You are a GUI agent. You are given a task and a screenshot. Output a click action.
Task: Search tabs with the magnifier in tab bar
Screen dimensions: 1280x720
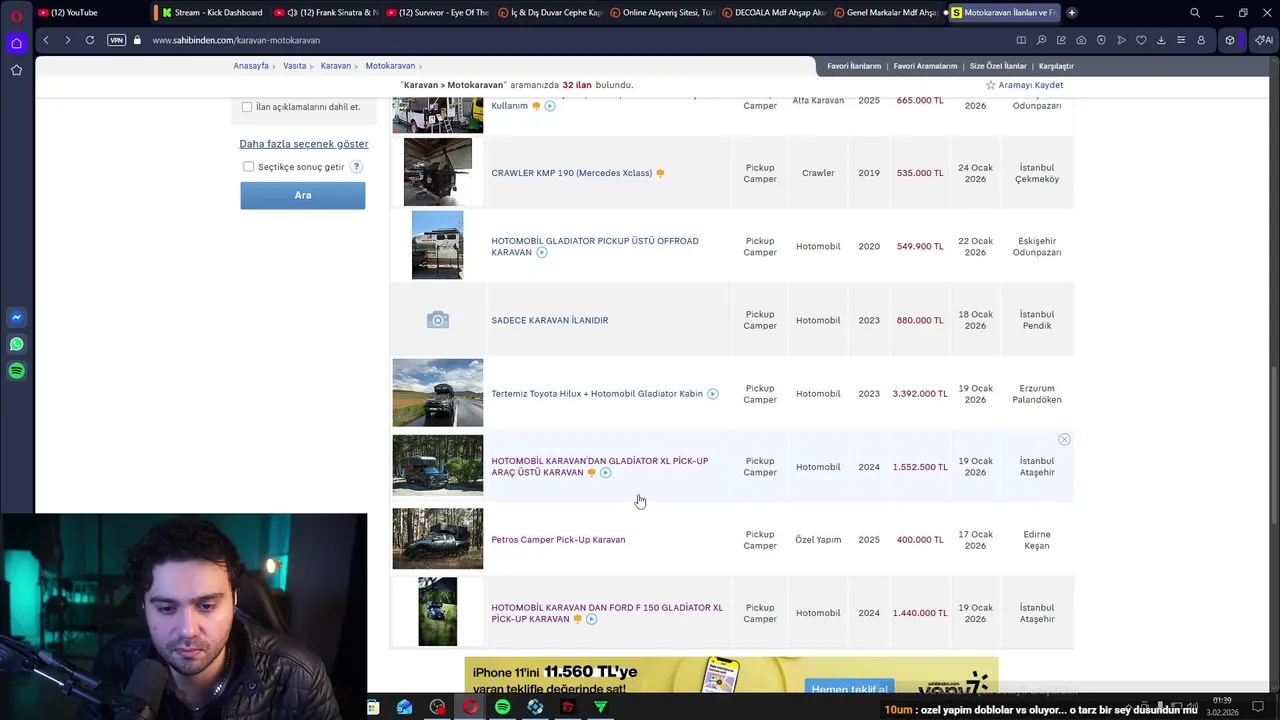[x=1195, y=13]
